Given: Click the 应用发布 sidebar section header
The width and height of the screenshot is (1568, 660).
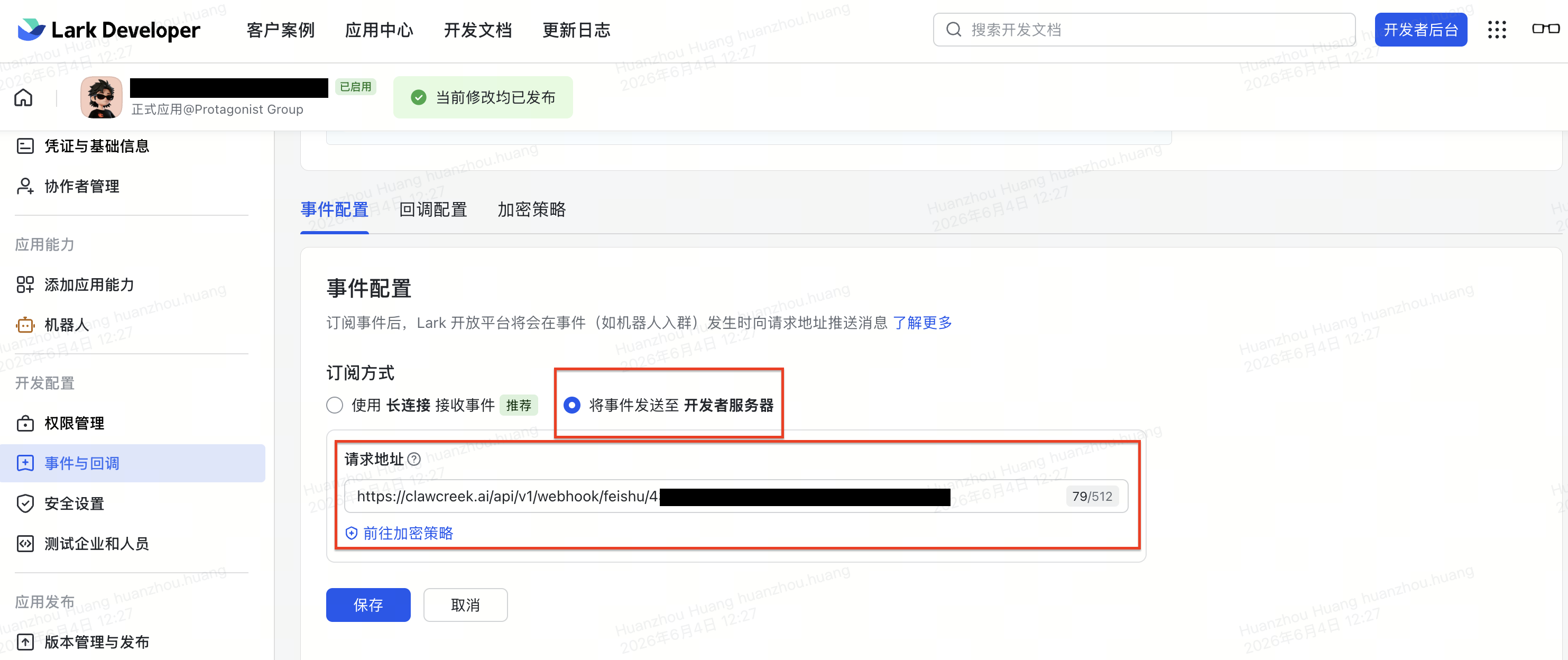Looking at the screenshot, I should [x=44, y=602].
